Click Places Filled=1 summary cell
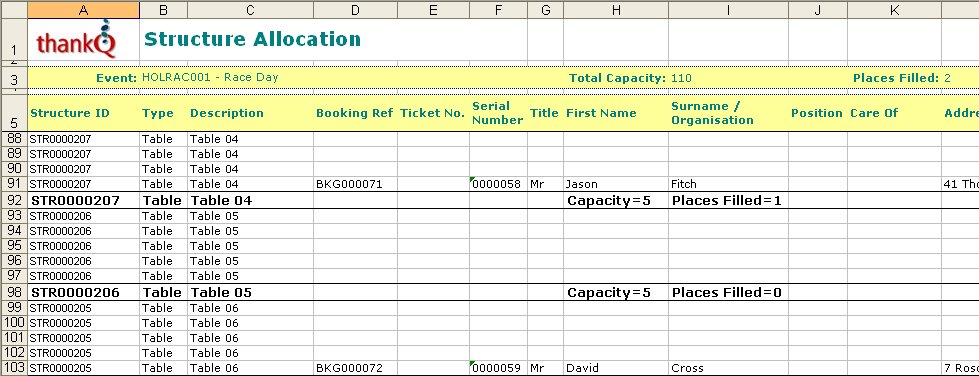The width and height of the screenshot is (979, 376). [x=728, y=200]
